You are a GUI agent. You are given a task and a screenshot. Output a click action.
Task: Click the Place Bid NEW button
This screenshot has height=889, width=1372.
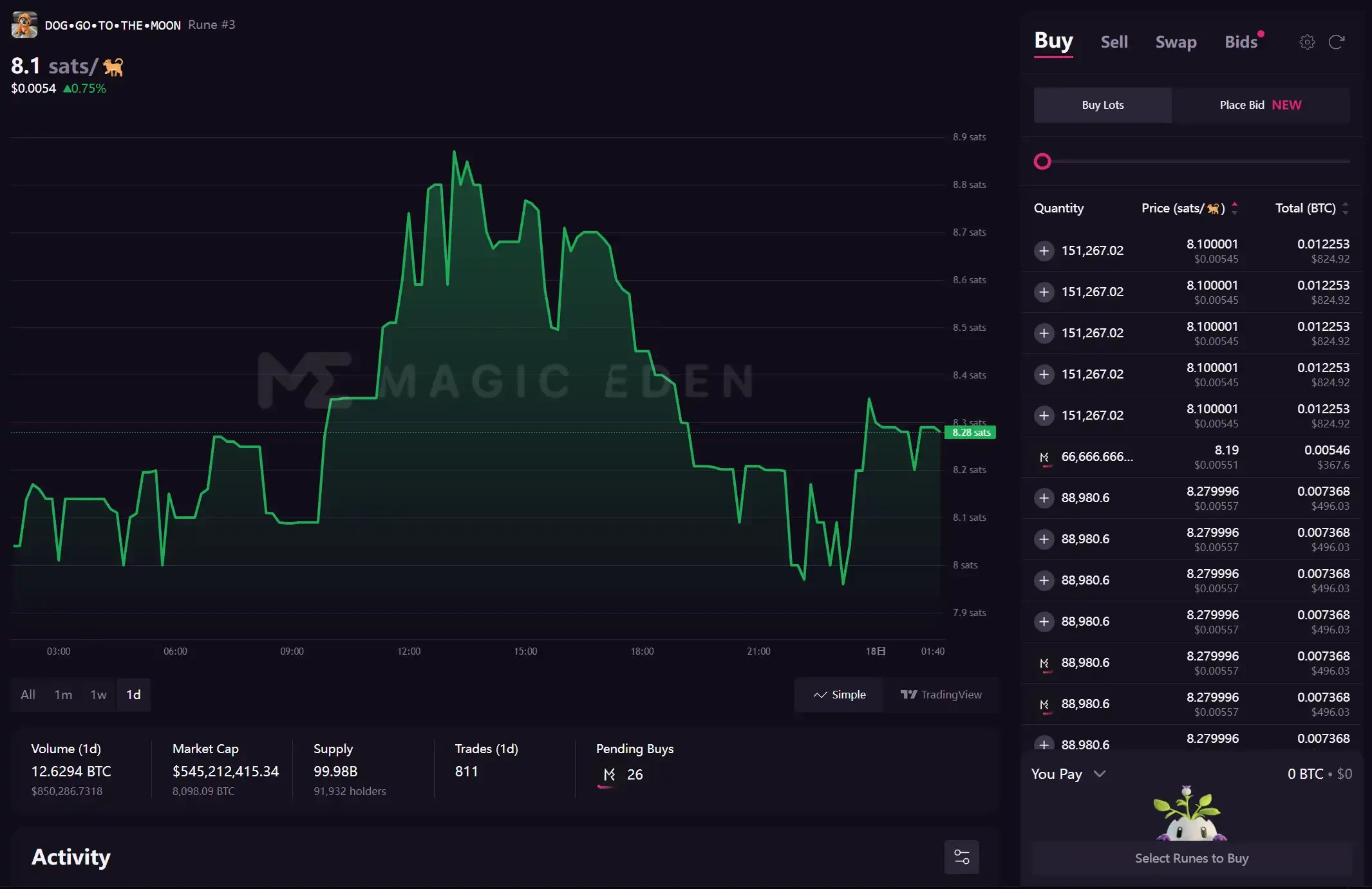tap(1261, 104)
